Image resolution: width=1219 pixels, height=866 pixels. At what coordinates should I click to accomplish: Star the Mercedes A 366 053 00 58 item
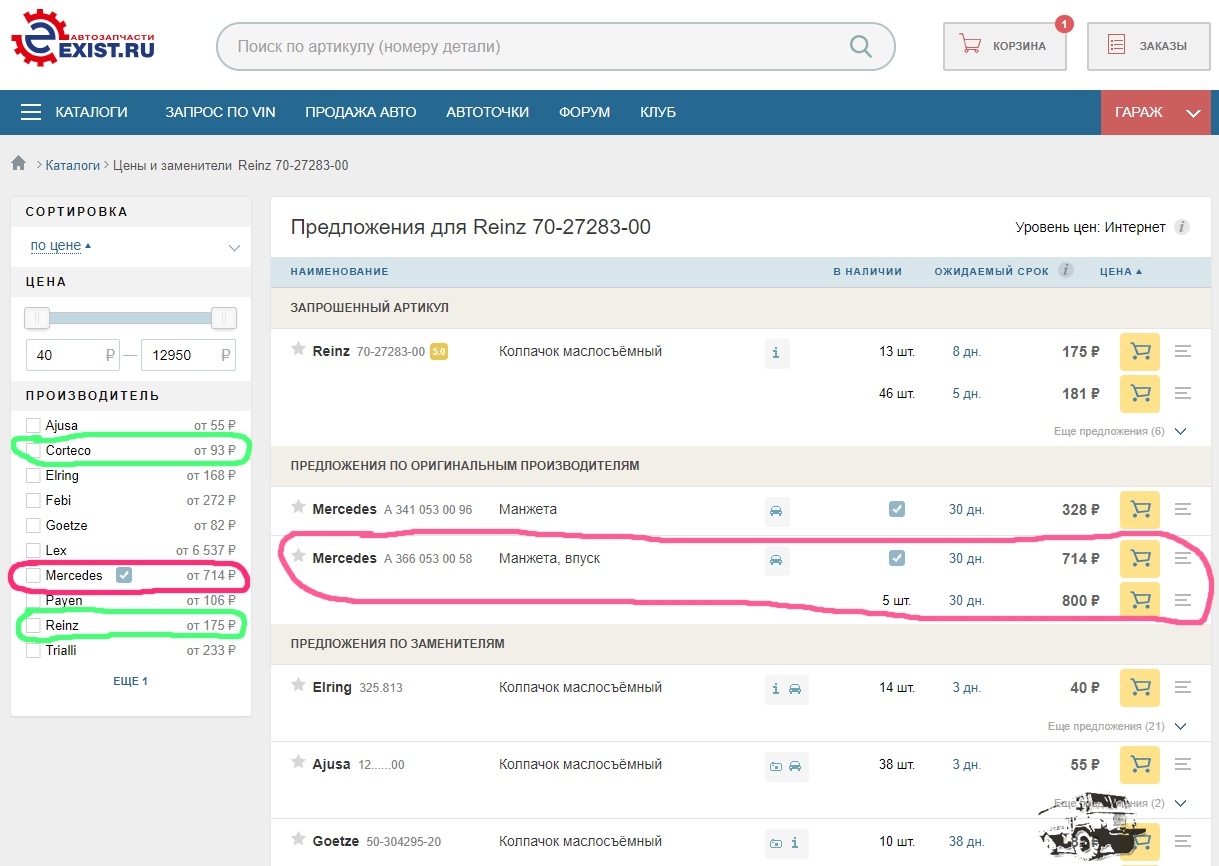(298, 556)
